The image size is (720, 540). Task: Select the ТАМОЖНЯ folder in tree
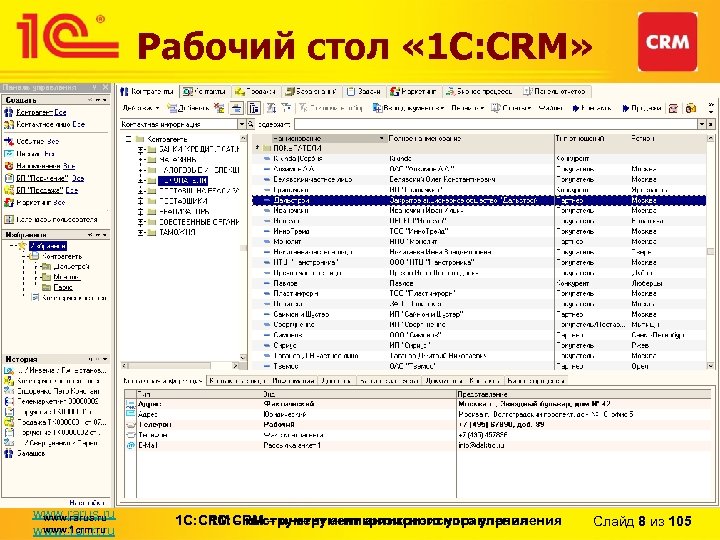click(177, 232)
